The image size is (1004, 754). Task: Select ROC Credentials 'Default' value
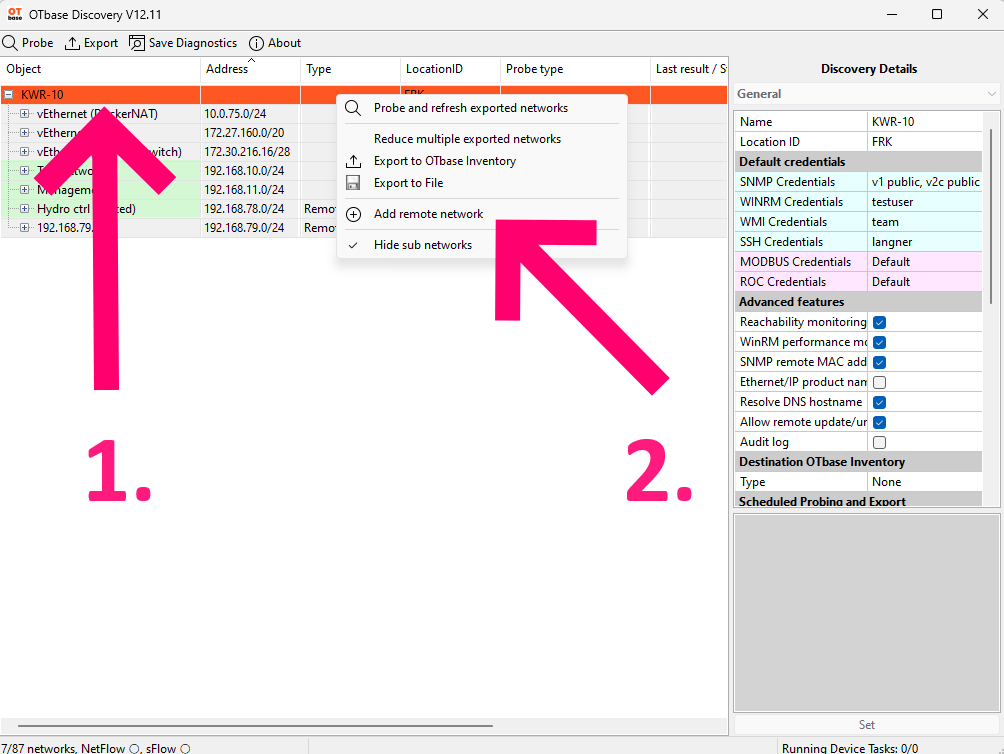[925, 282]
